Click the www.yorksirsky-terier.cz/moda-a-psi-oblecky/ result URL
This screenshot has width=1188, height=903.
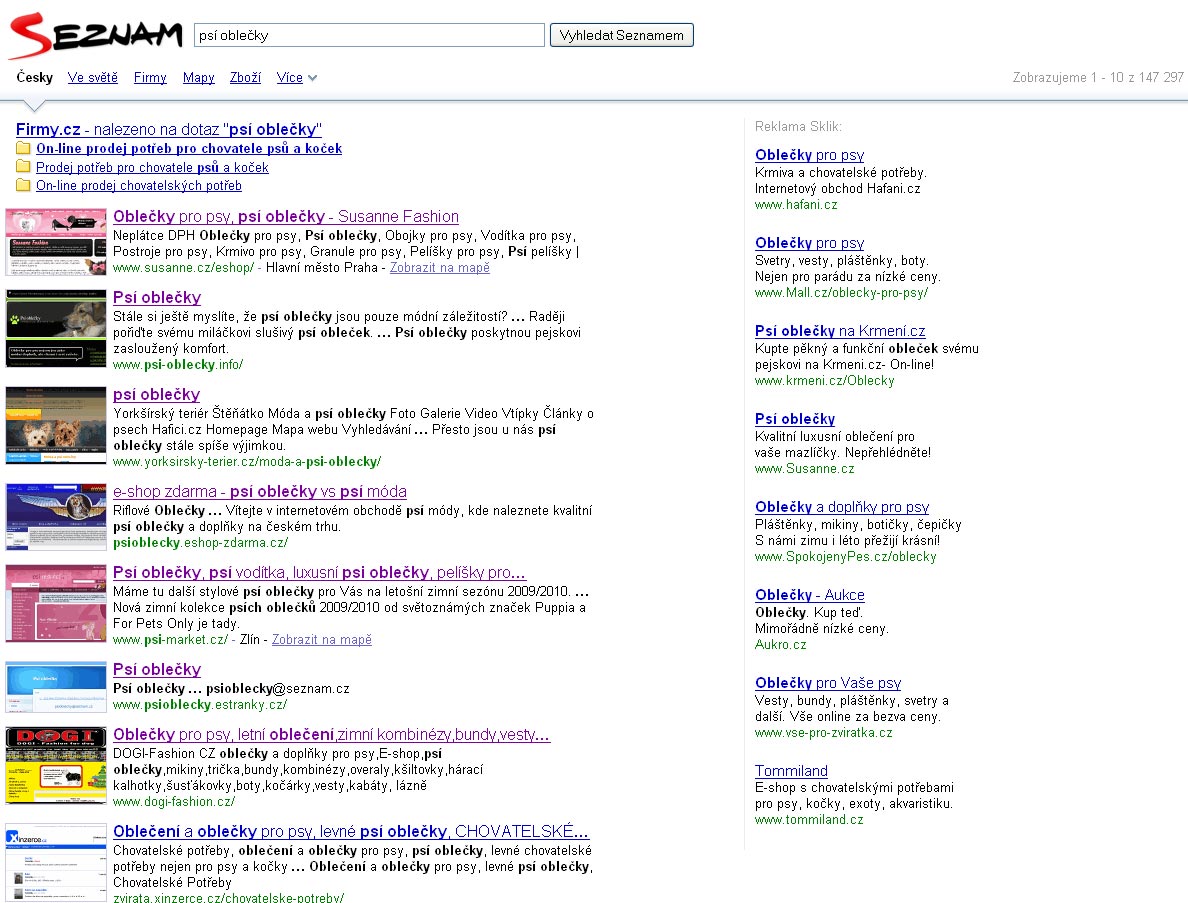click(x=247, y=461)
